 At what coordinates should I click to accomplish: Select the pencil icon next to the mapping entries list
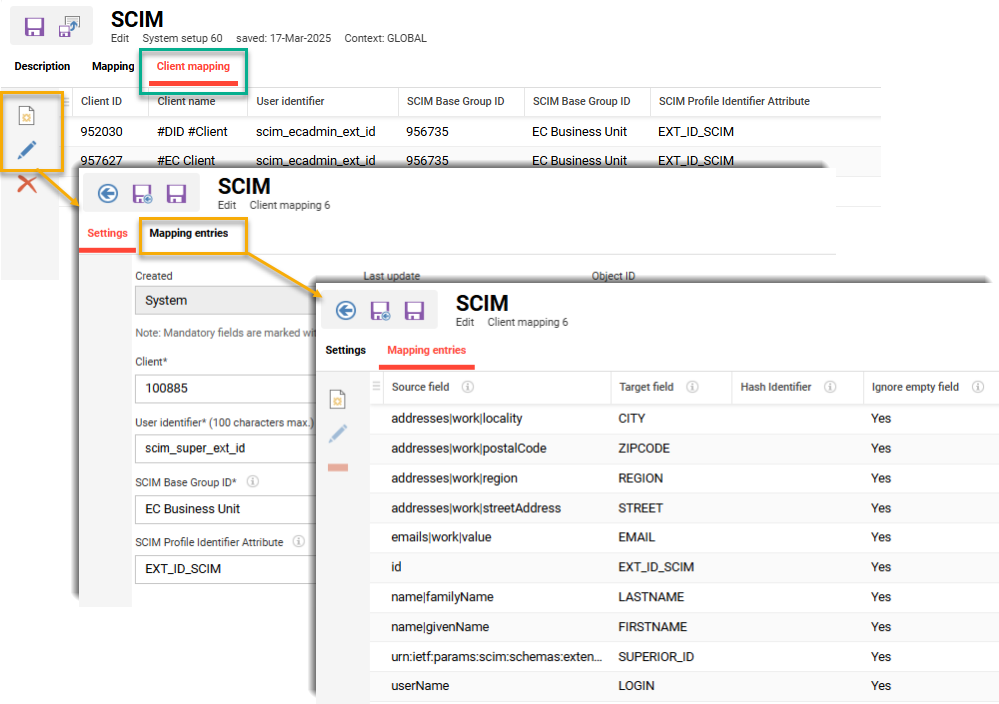(x=338, y=433)
